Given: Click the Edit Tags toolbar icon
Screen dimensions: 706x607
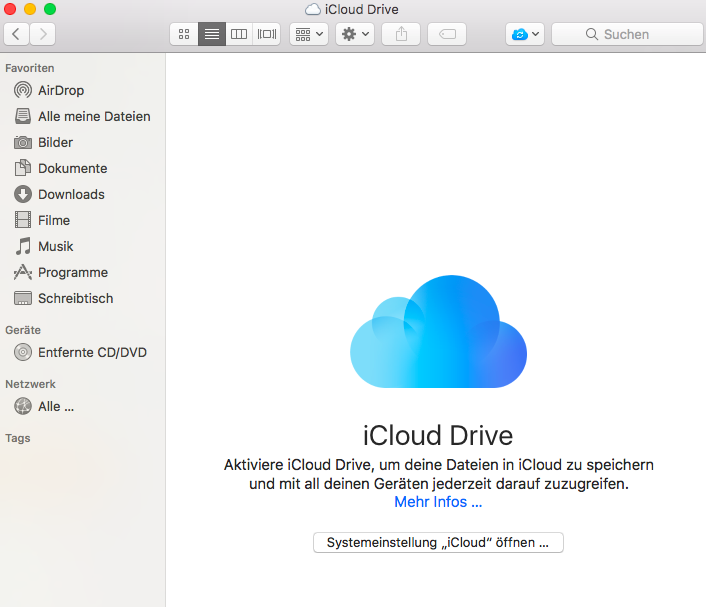Looking at the screenshot, I should point(447,34).
